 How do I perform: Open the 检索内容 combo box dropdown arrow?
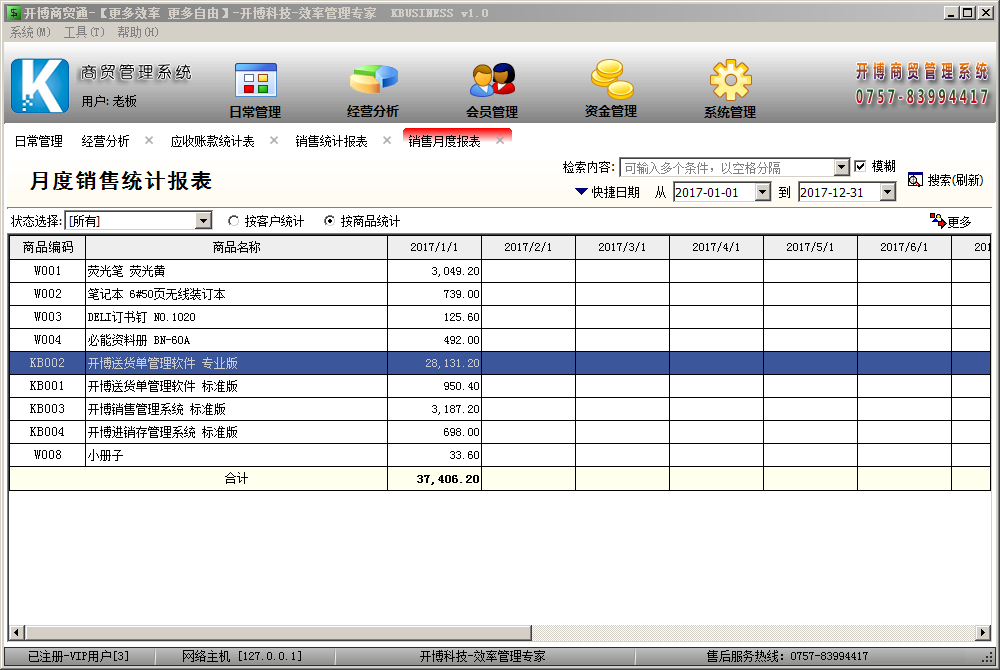841,167
